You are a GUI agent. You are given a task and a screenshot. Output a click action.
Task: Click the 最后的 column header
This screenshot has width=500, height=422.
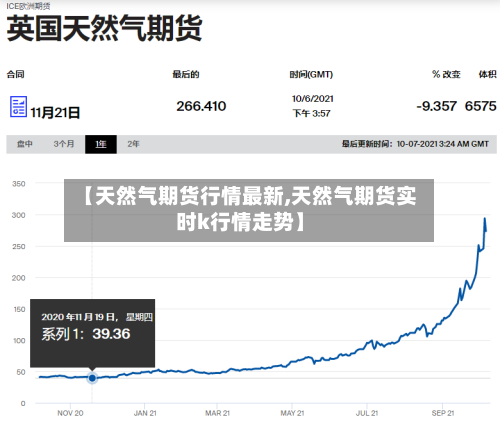(x=186, y=74)
